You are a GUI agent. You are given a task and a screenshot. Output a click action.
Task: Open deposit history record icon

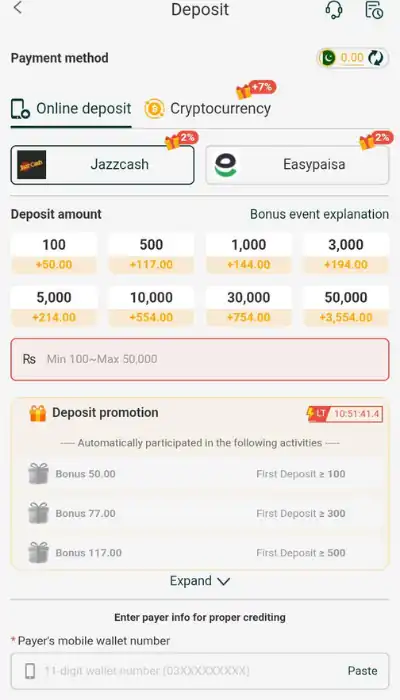374,10
